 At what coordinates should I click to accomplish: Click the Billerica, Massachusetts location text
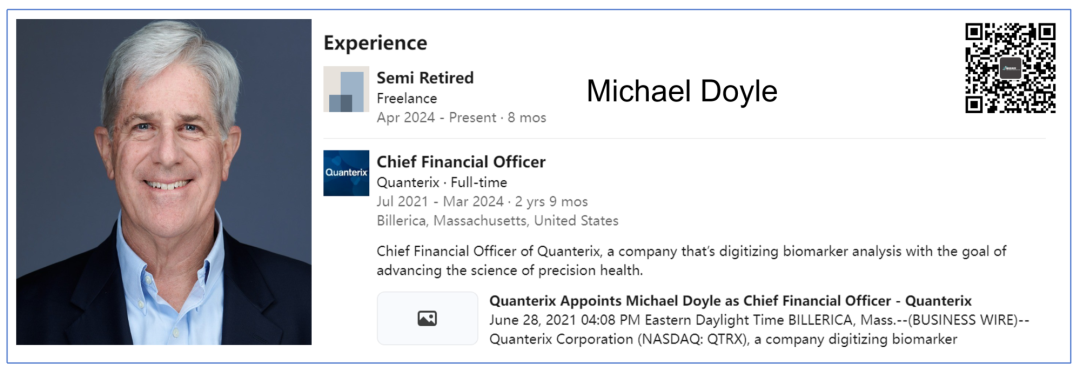497,221
